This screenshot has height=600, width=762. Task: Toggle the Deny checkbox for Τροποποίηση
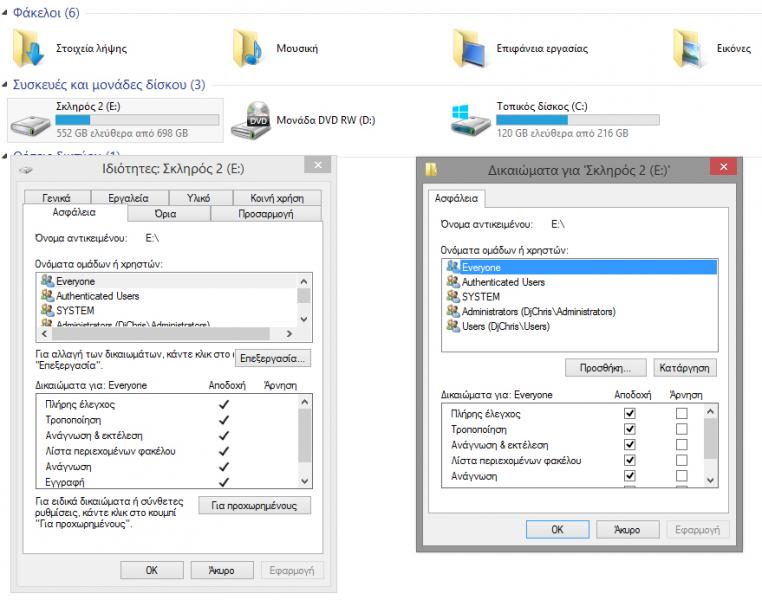pyautogui.click(x=682, y=430)
